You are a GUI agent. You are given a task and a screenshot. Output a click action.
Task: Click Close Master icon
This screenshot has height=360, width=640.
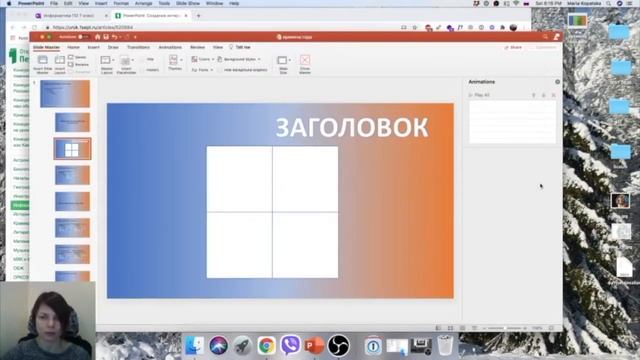(x=305, y=60)
